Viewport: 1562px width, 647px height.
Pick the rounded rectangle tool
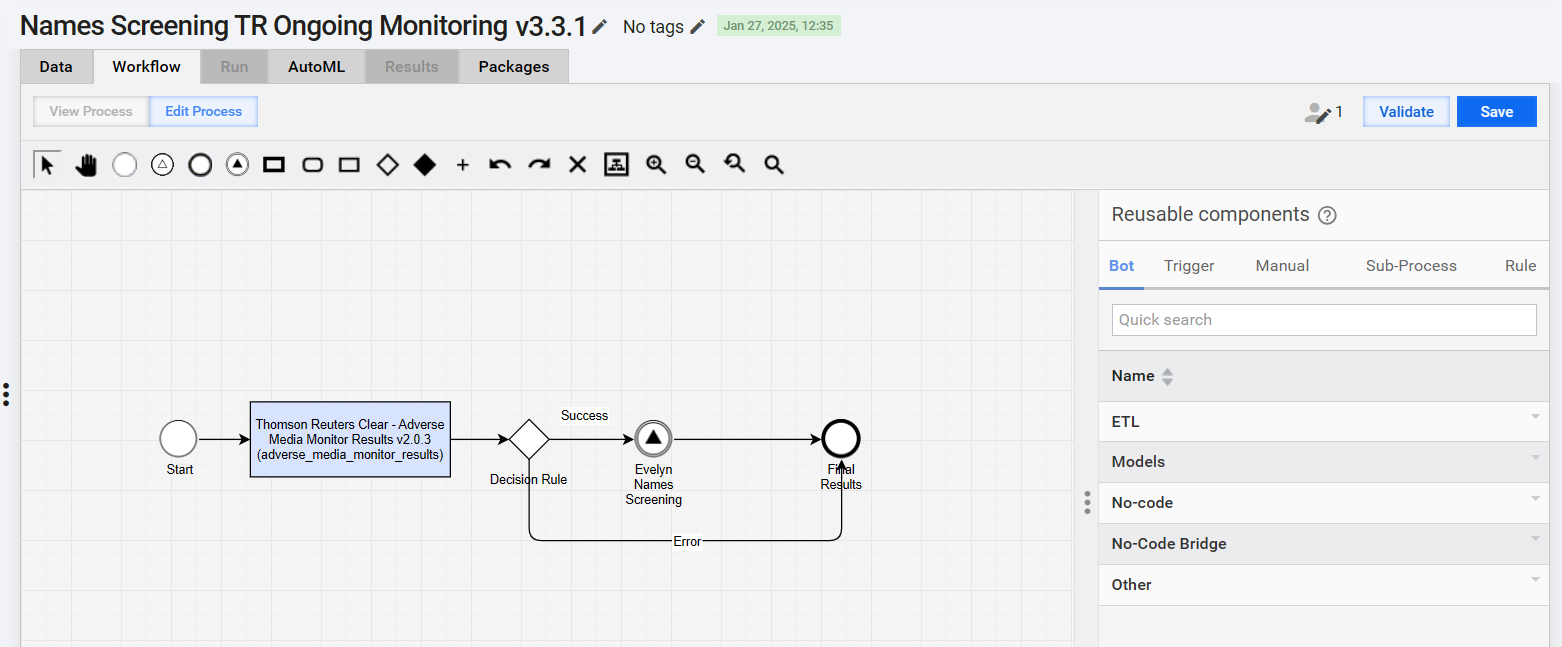click(x=312, y=165)
